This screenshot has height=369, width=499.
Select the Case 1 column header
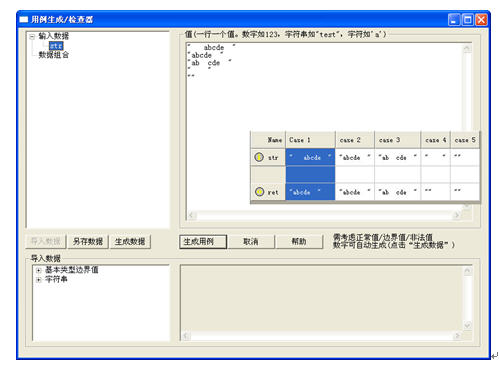[x=310, y=140]
